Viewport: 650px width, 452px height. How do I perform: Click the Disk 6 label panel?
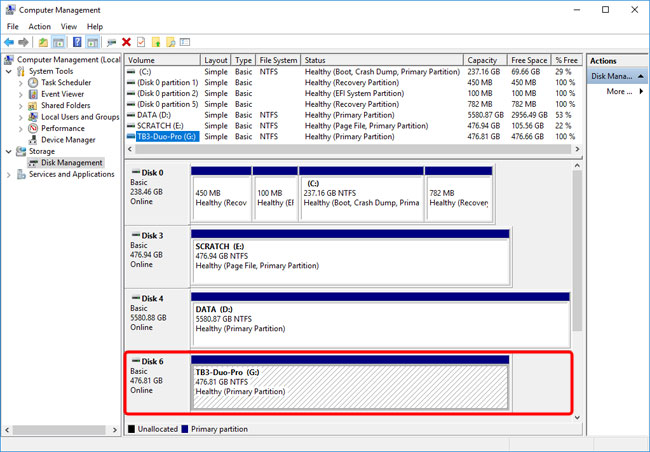(158, 382)
